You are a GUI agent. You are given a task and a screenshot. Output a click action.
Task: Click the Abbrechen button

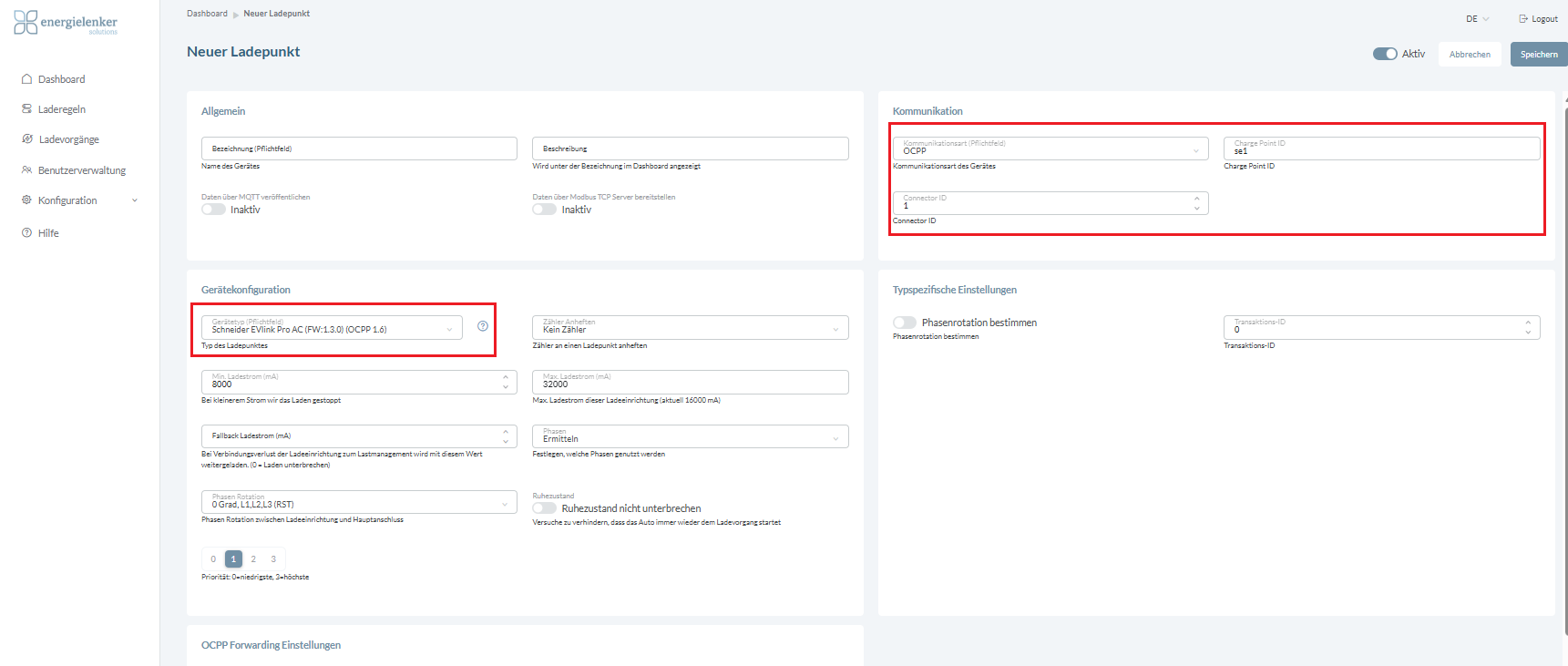point(1470,55)
